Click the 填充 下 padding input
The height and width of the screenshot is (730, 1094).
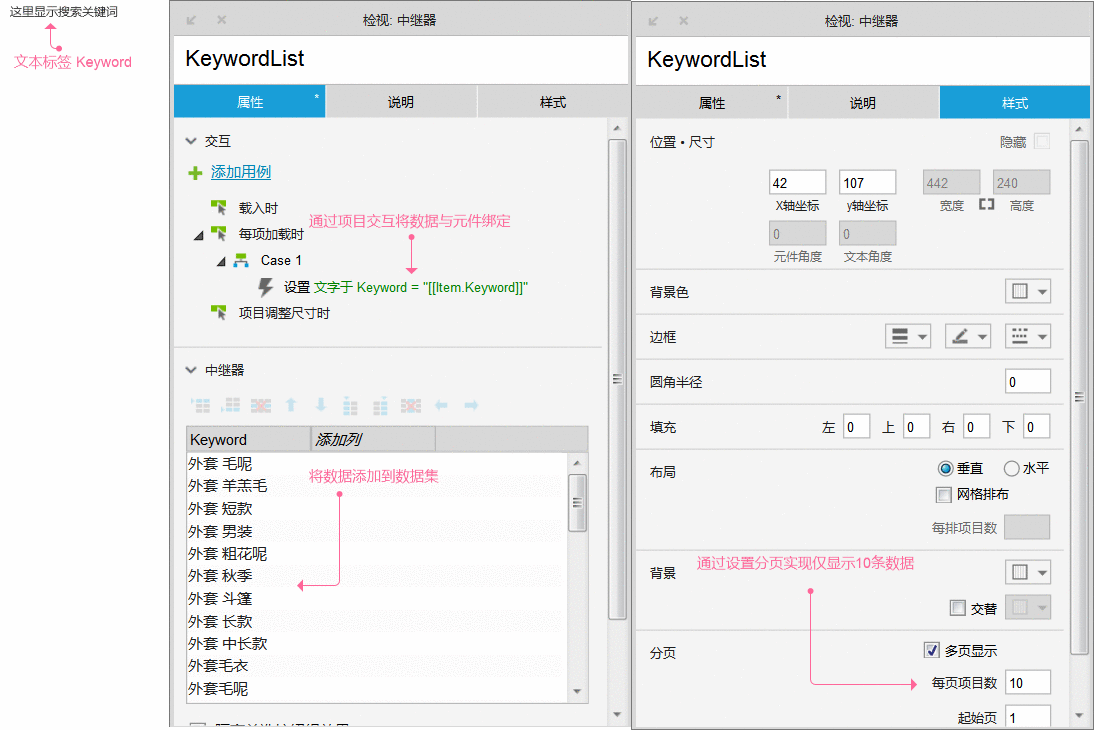click(x=1037, y=426)
